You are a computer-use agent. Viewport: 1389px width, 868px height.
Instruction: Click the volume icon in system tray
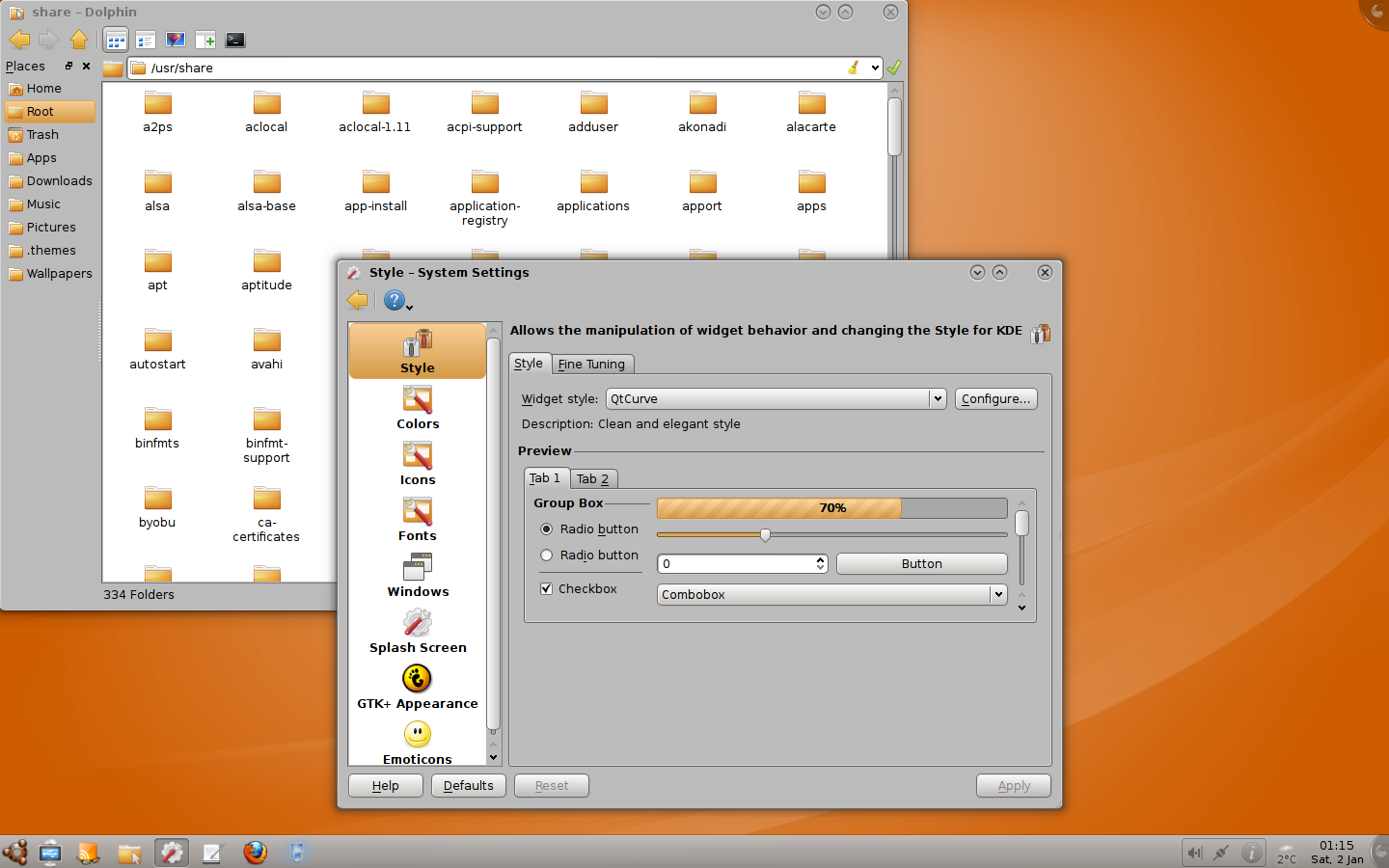[x=1195, y=853]
